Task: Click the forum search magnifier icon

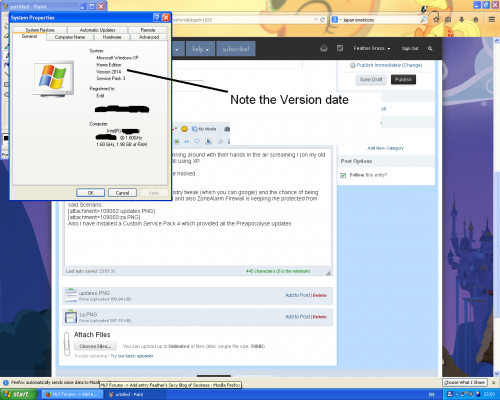Action: coord(430,48)
